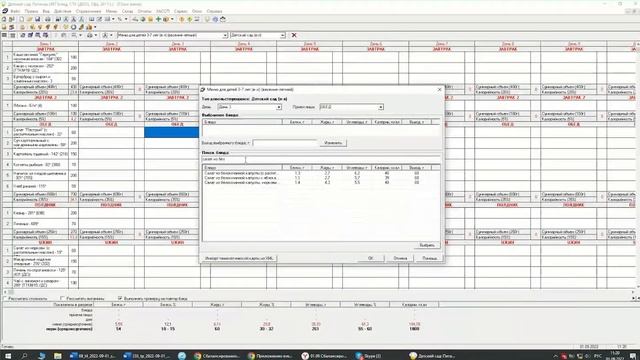Click the green plus toolbar icon
The height and width of the screenshot is (360, 640).
pyautogui.click(x=158, y=19)
